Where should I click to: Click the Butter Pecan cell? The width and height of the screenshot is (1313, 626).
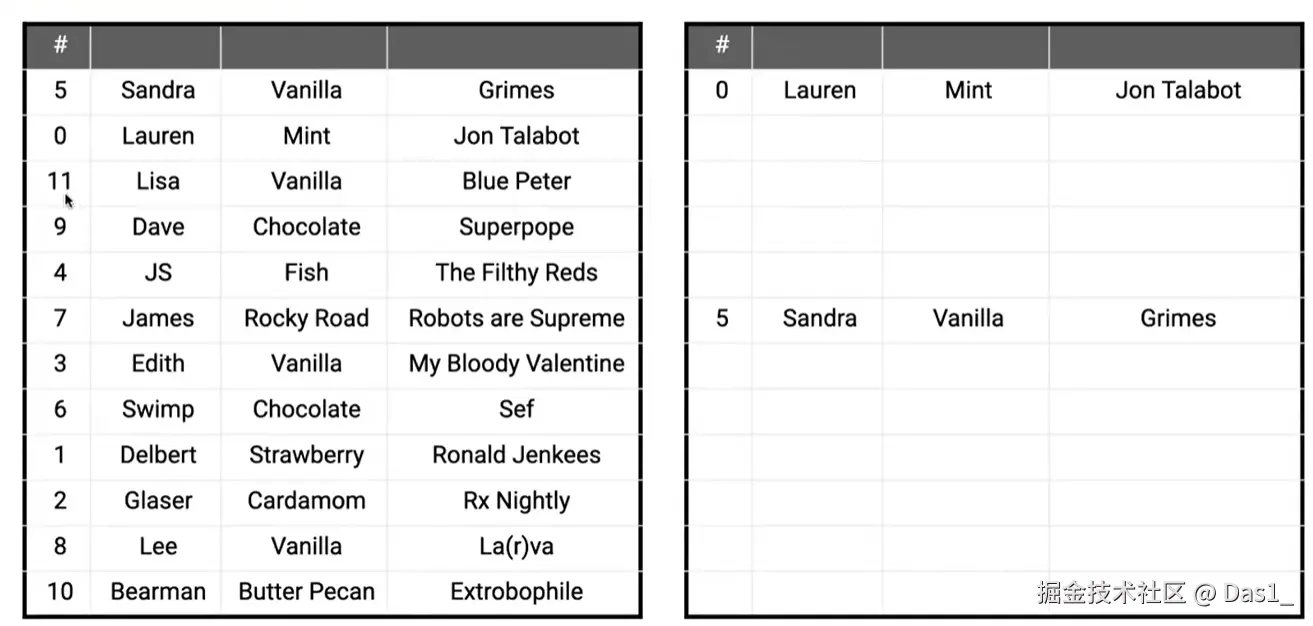(306, 592)
